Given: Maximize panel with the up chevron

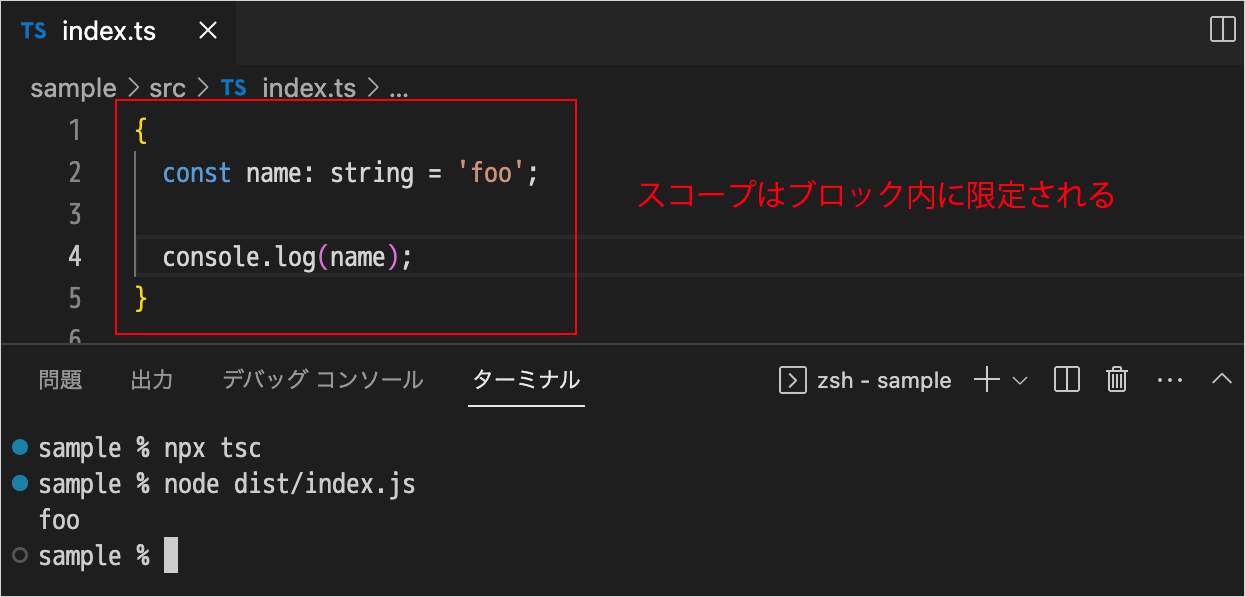Looking at the screenshot, I should pyautogui.click(x=1221, y=380).
